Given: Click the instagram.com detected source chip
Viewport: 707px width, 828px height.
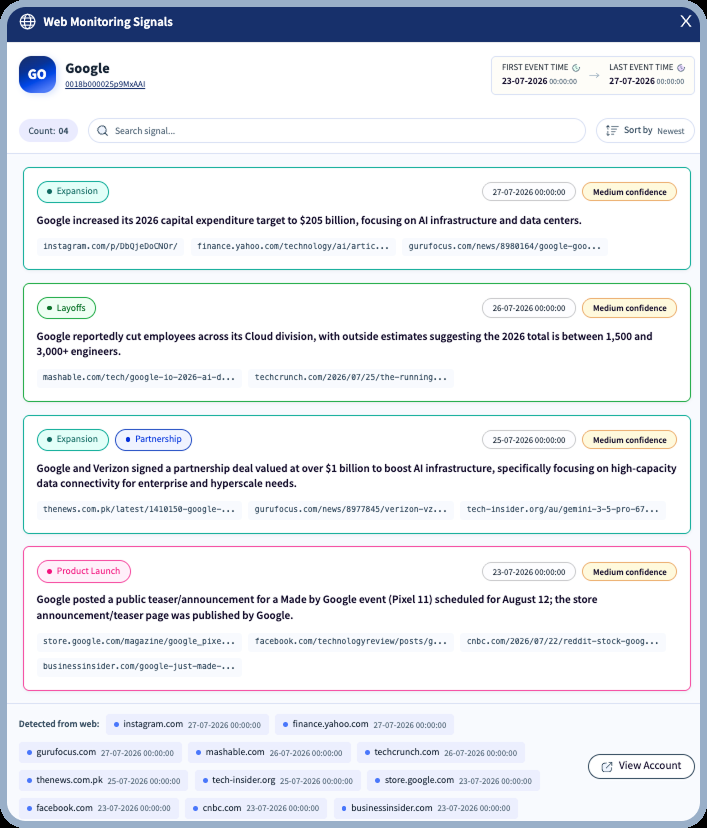Looking at the screenshot, I should point(187,724).
